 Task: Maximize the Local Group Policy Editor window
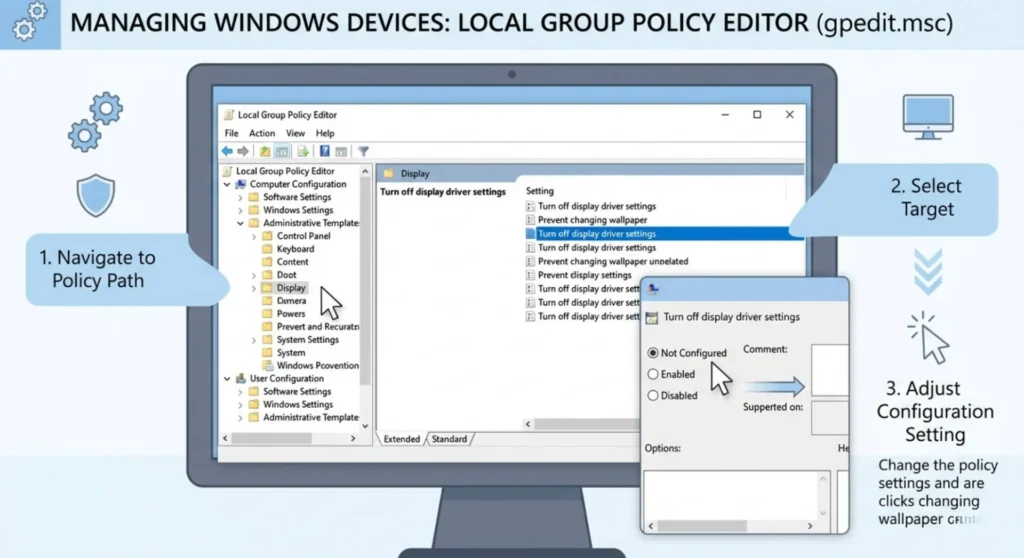(757, 115)
